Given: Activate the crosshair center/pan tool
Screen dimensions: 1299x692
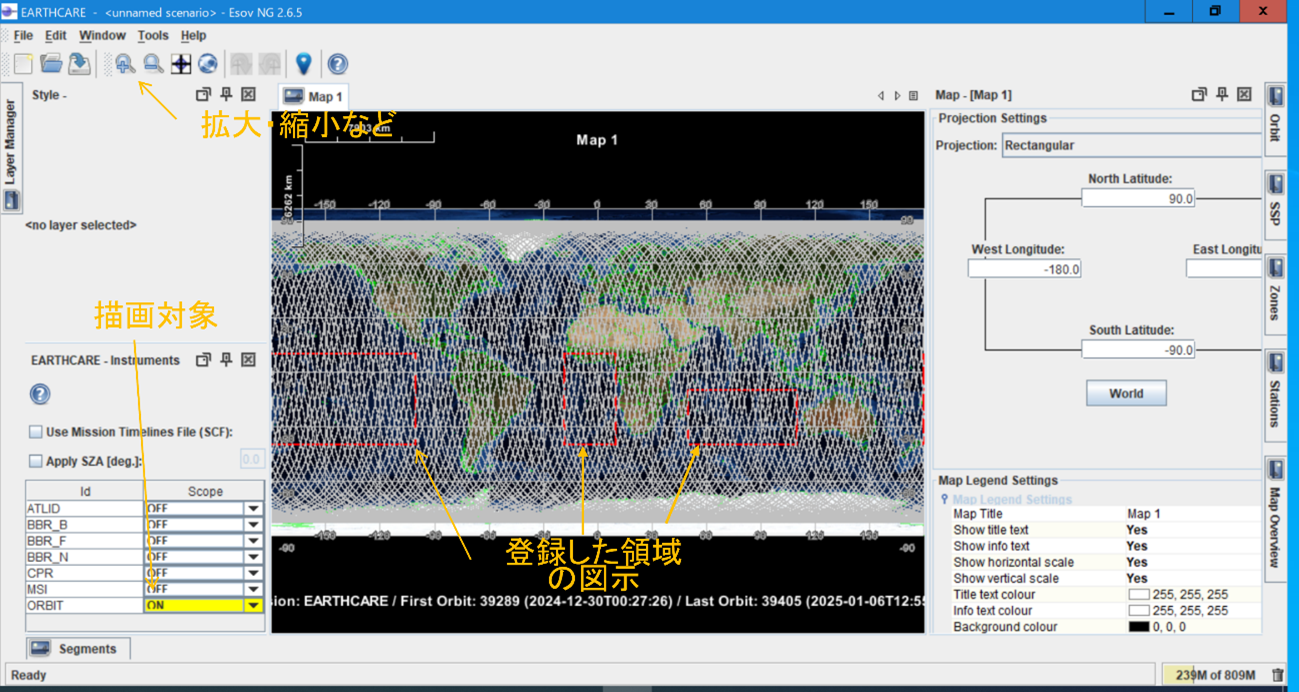Looking at the screenshot, I should (x=181, y=64).
